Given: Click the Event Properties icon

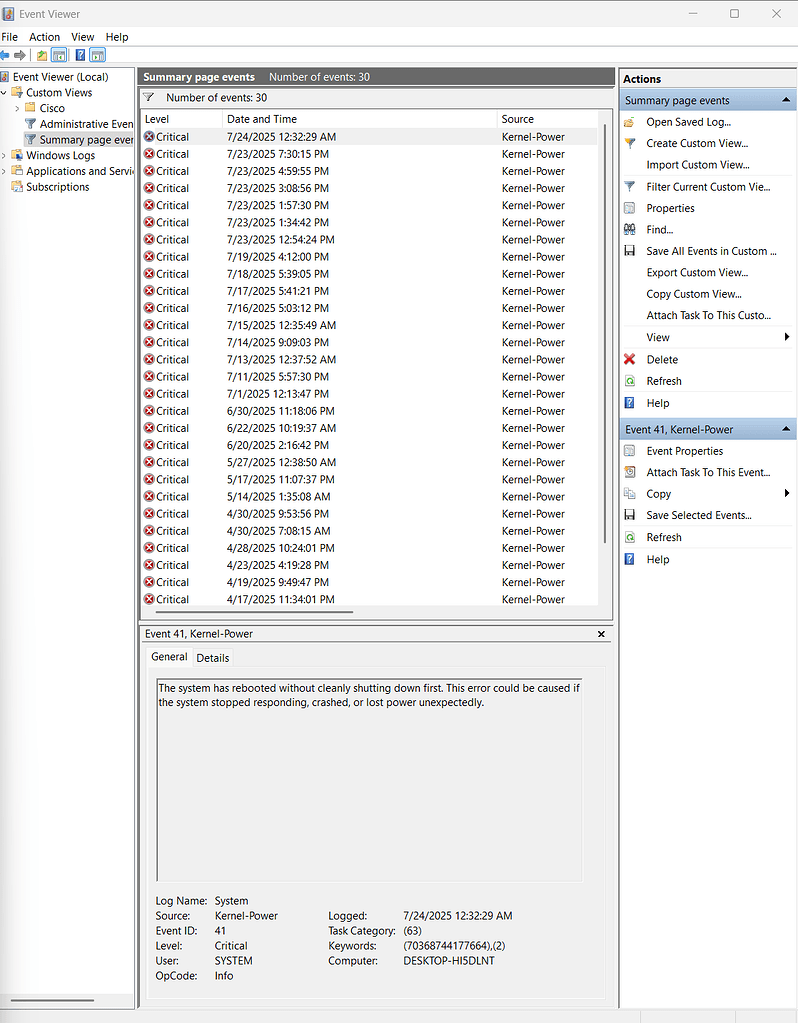Looking at the screenshot, I should coord(630,451).
